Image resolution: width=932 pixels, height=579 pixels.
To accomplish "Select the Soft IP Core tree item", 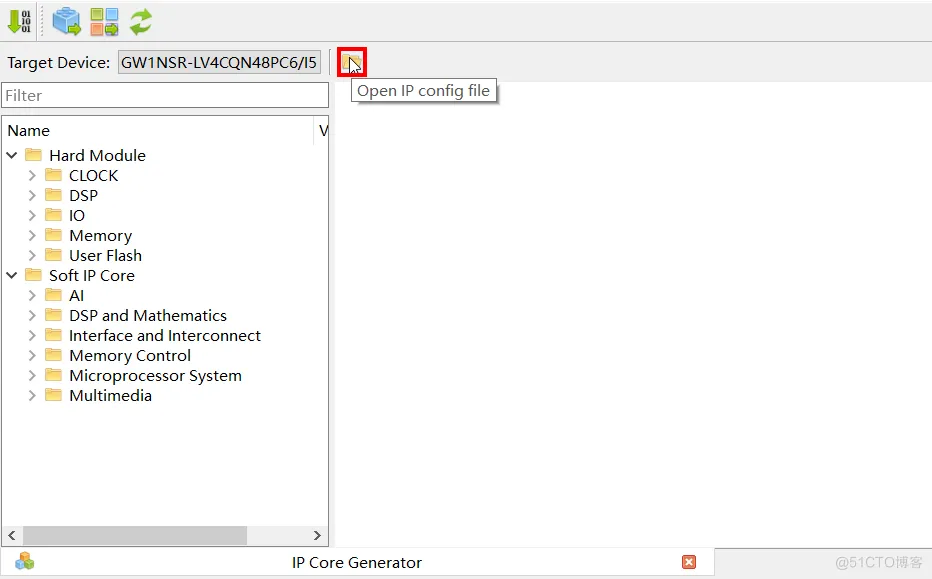I will (x=92, y=275).
